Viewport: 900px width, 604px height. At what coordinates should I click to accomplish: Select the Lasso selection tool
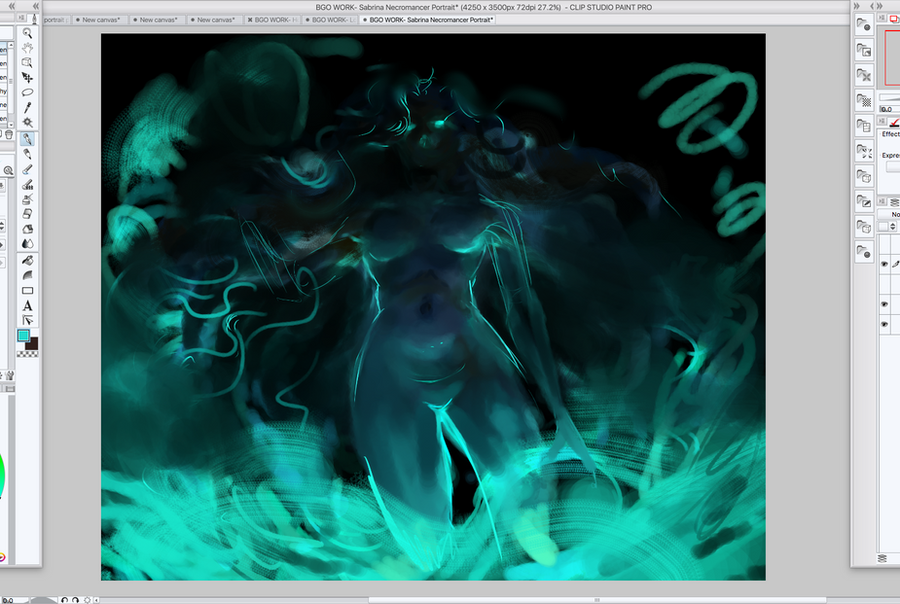tap(27, 92)
